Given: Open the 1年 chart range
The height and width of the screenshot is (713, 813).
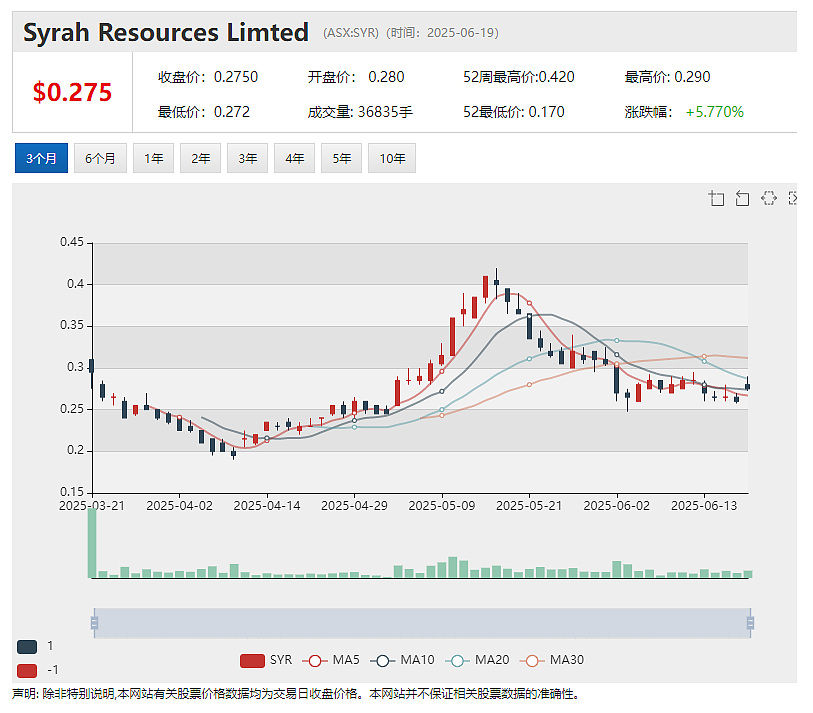Looking at the screenshot, I should 153,158.
